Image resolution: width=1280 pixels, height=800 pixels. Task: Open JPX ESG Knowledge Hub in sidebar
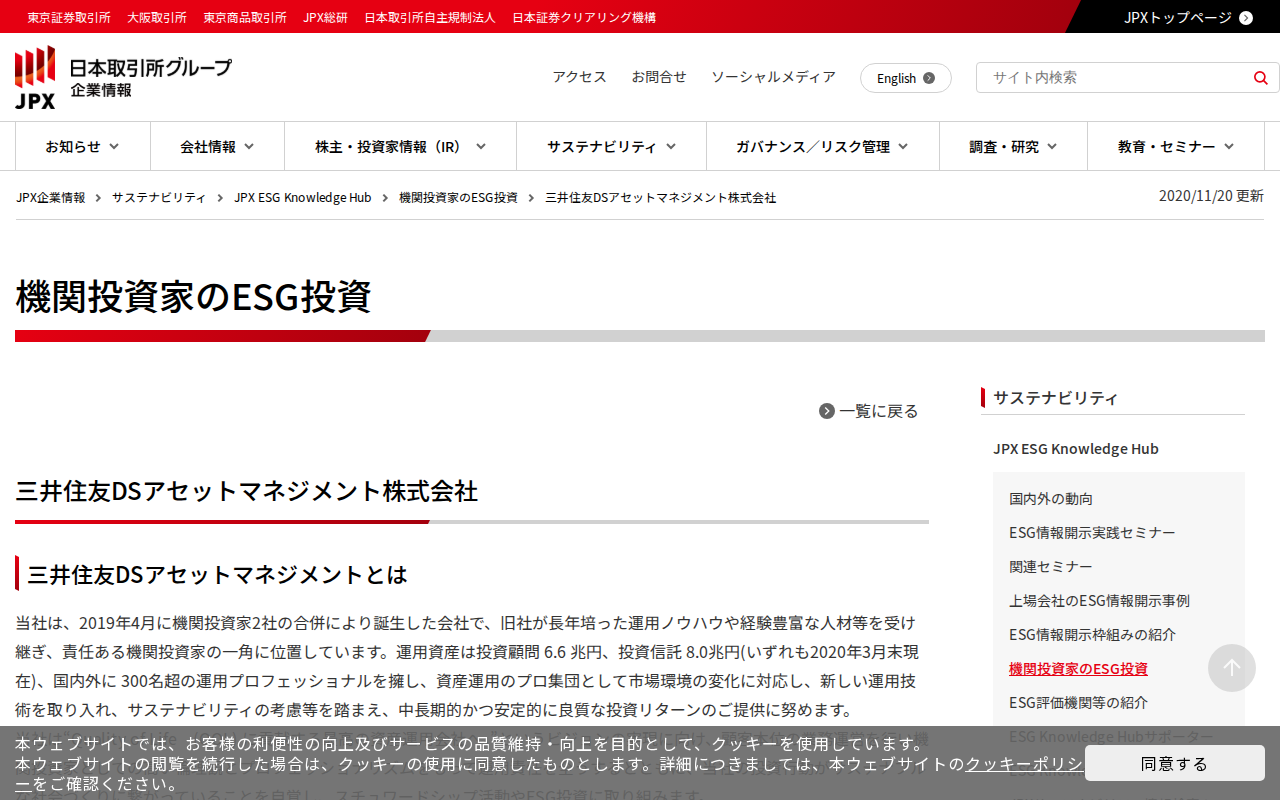pyautogui.click(x=1076, y=448)
